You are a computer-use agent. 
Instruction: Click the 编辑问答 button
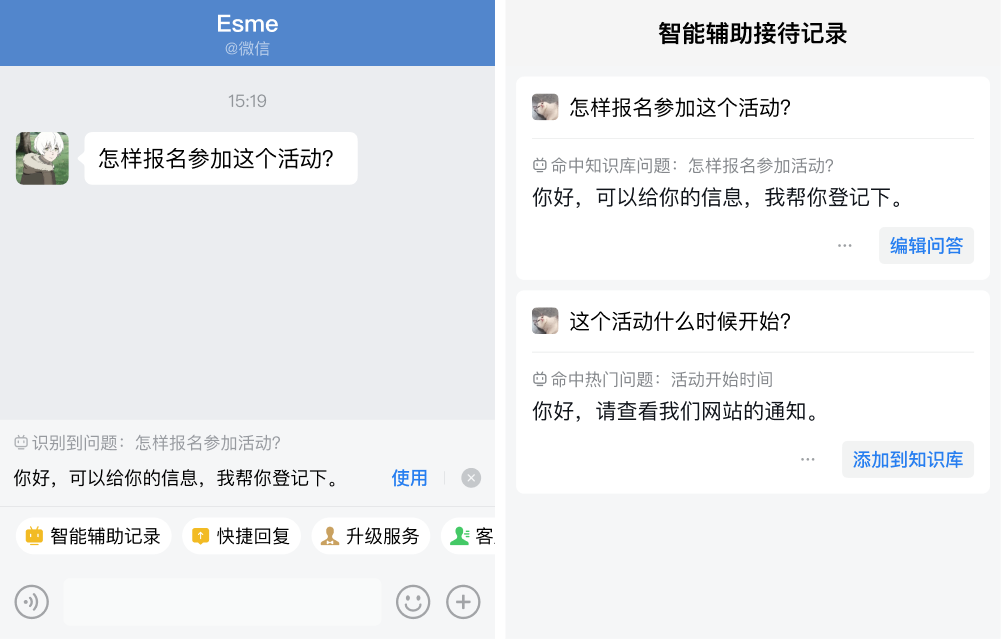tap(926, 246)
